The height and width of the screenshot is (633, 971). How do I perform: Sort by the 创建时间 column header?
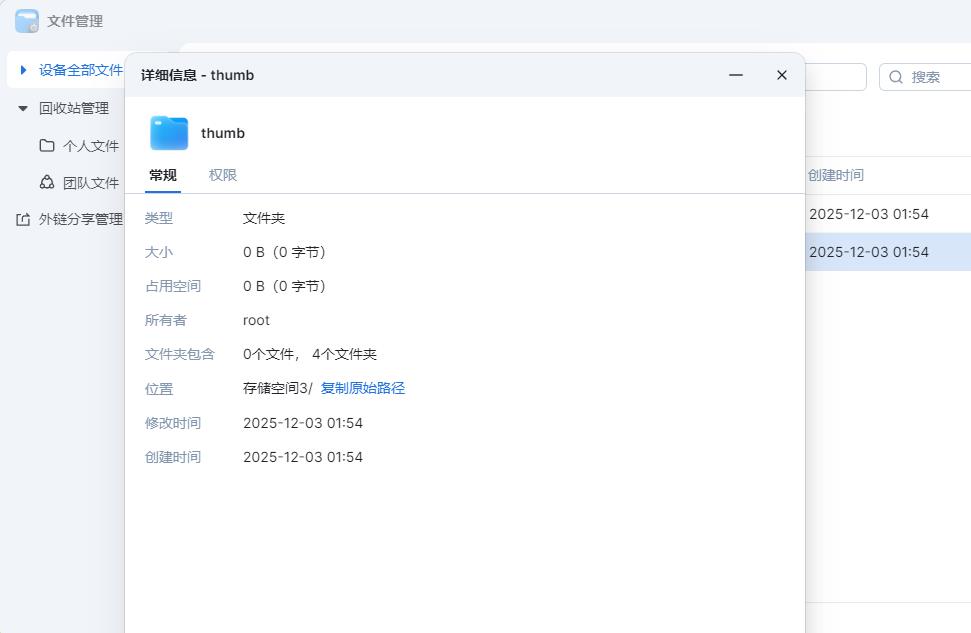836,175
